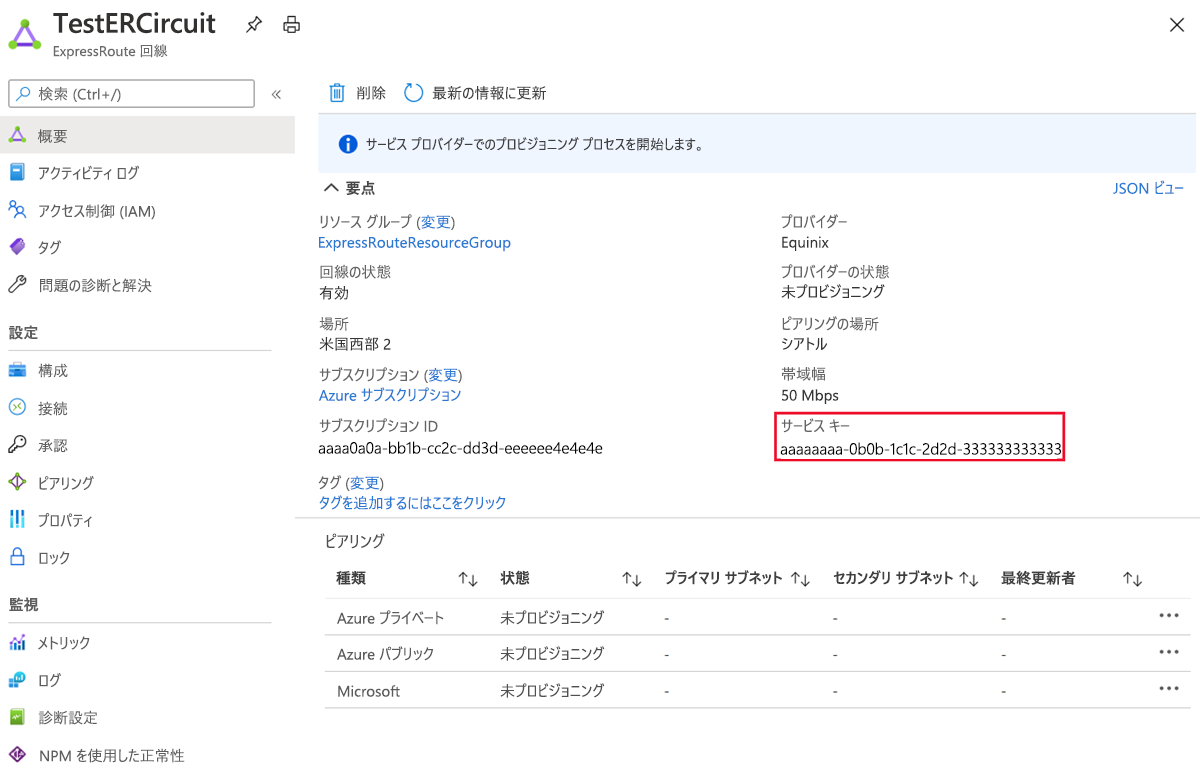Image resolution: width=1200 pixels, height=772 pixels.
Task: Open the JSON ビュー link
Action: 1148,188
